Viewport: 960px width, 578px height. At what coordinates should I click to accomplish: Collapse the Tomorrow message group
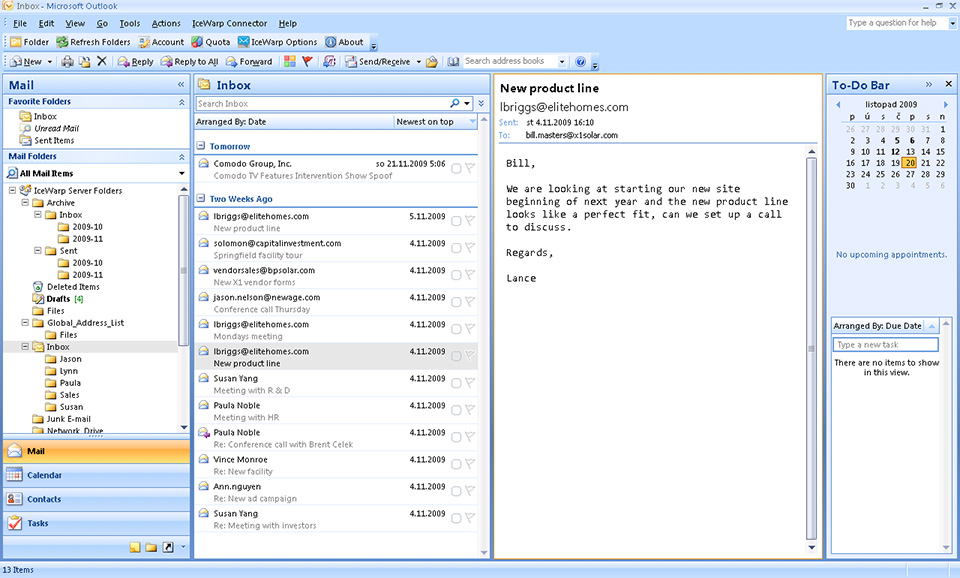click(201, 147)
